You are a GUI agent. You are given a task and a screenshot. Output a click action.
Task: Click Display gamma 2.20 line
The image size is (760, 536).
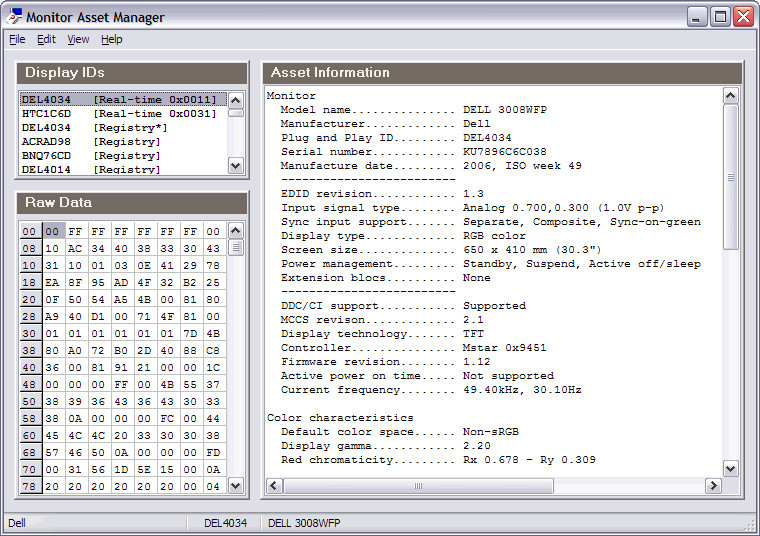click(x=385, y=445)
